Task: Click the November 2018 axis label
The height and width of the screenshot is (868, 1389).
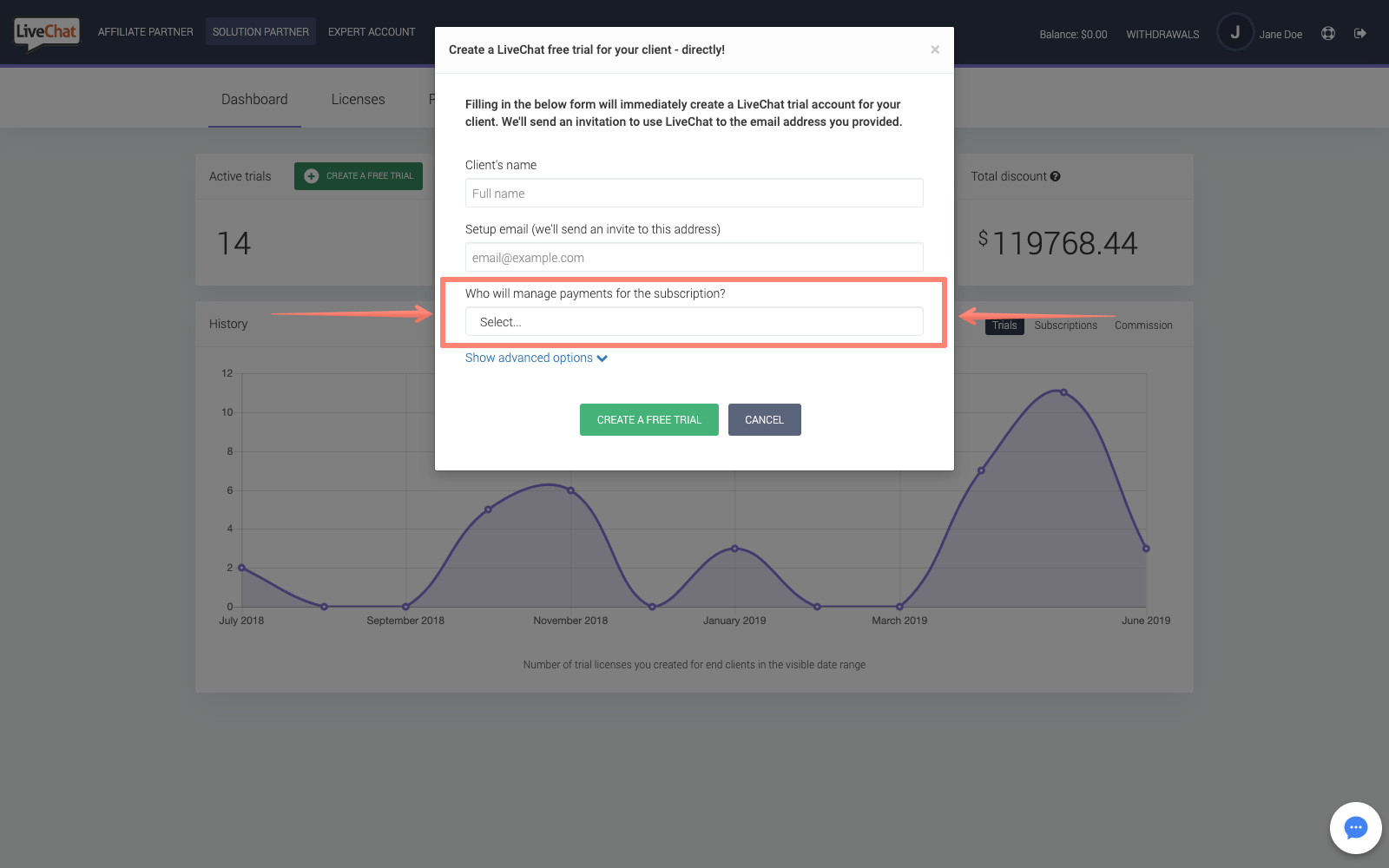Action: [570, 621]
